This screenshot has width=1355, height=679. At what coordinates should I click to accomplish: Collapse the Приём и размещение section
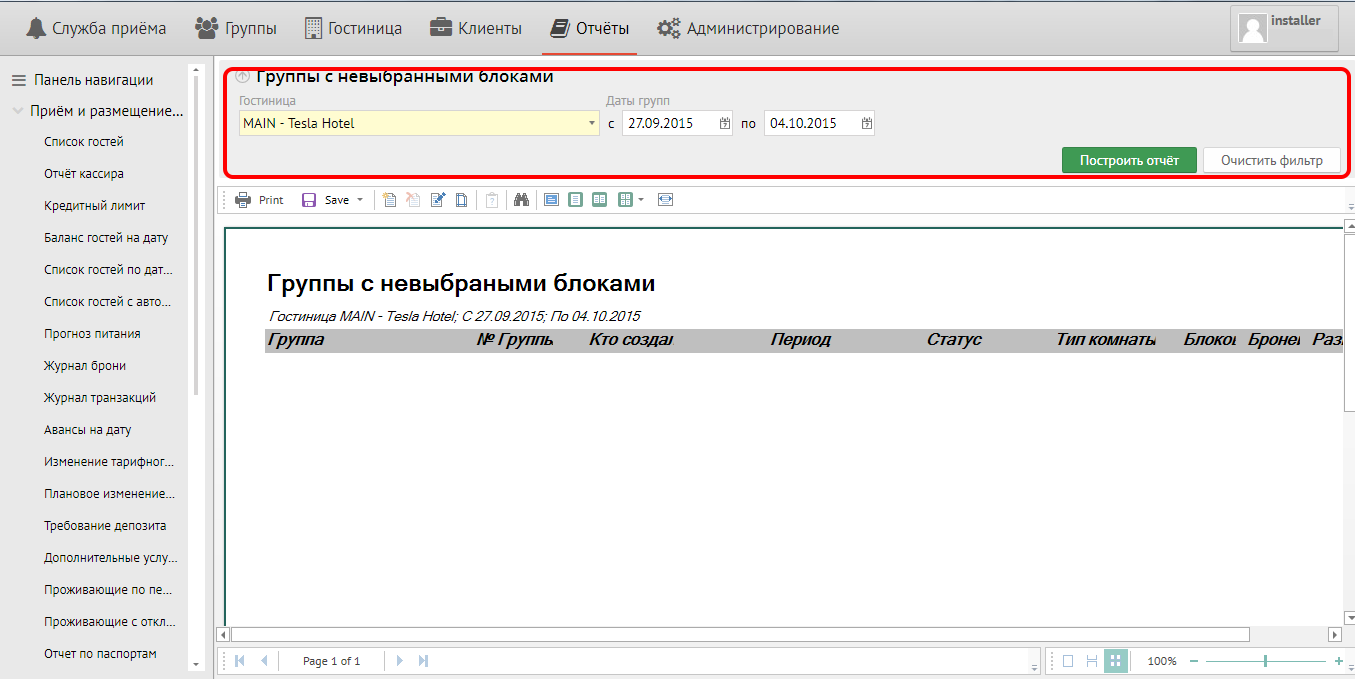18,111
